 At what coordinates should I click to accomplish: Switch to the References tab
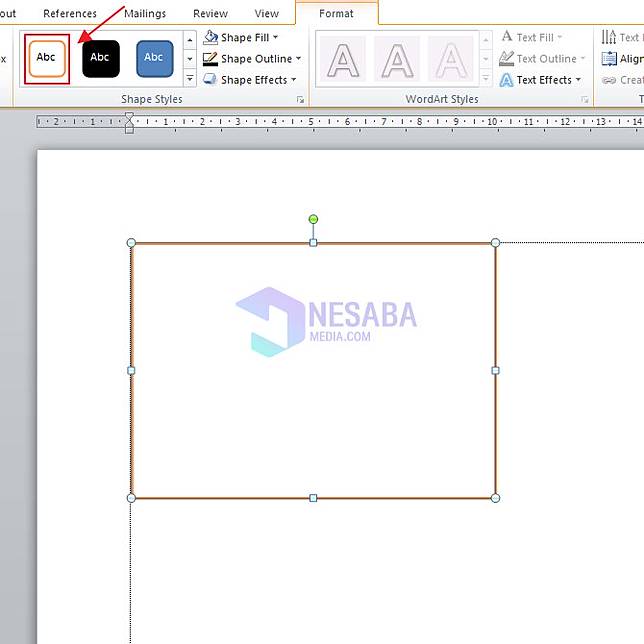point(70,14)
